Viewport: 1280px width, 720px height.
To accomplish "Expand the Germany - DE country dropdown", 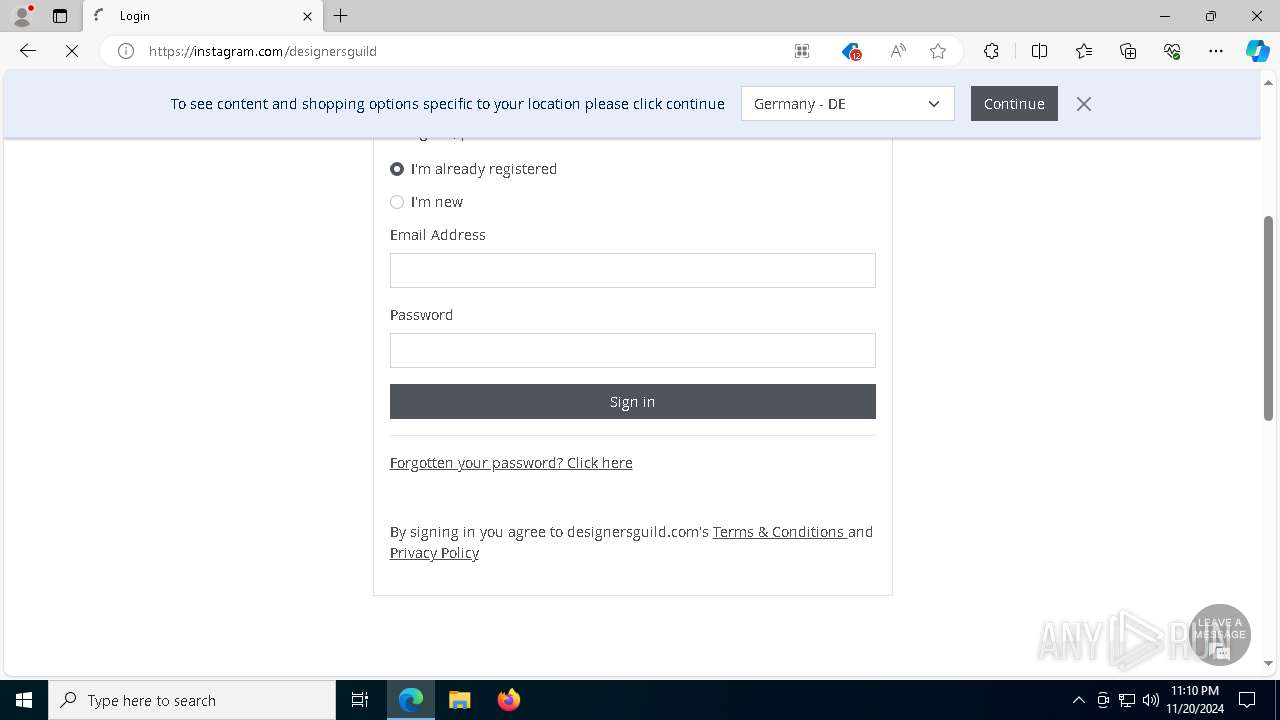I will [848, 104].
